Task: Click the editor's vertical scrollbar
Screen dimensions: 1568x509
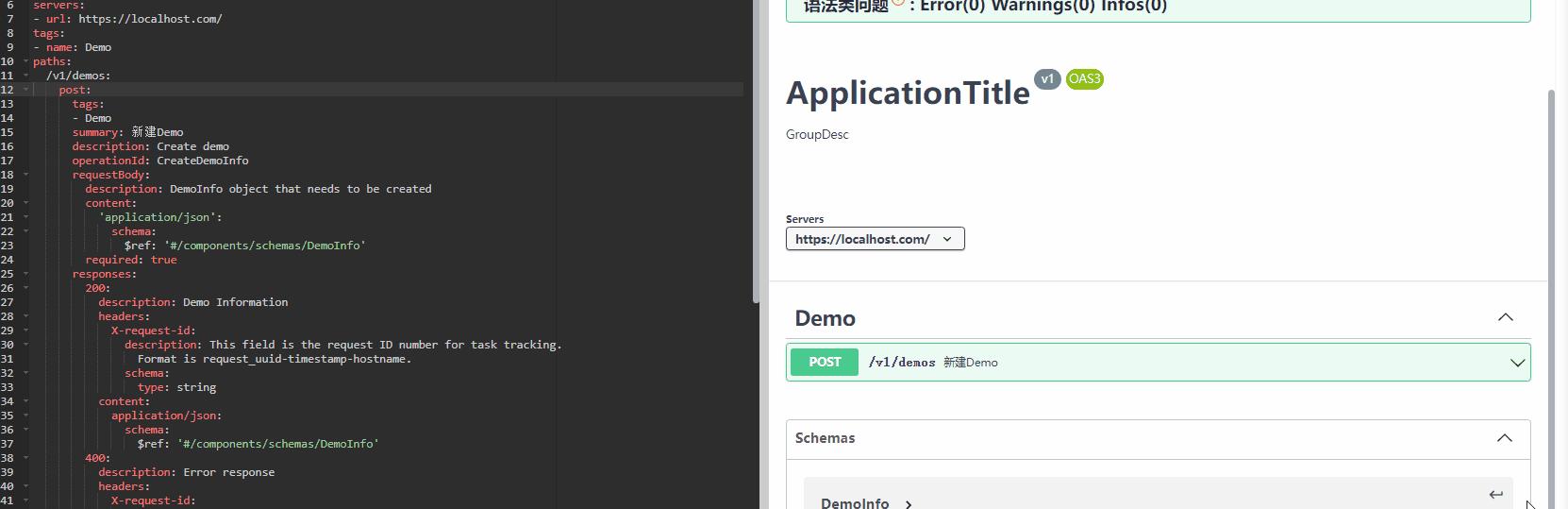Action: (x=756, y=151)
